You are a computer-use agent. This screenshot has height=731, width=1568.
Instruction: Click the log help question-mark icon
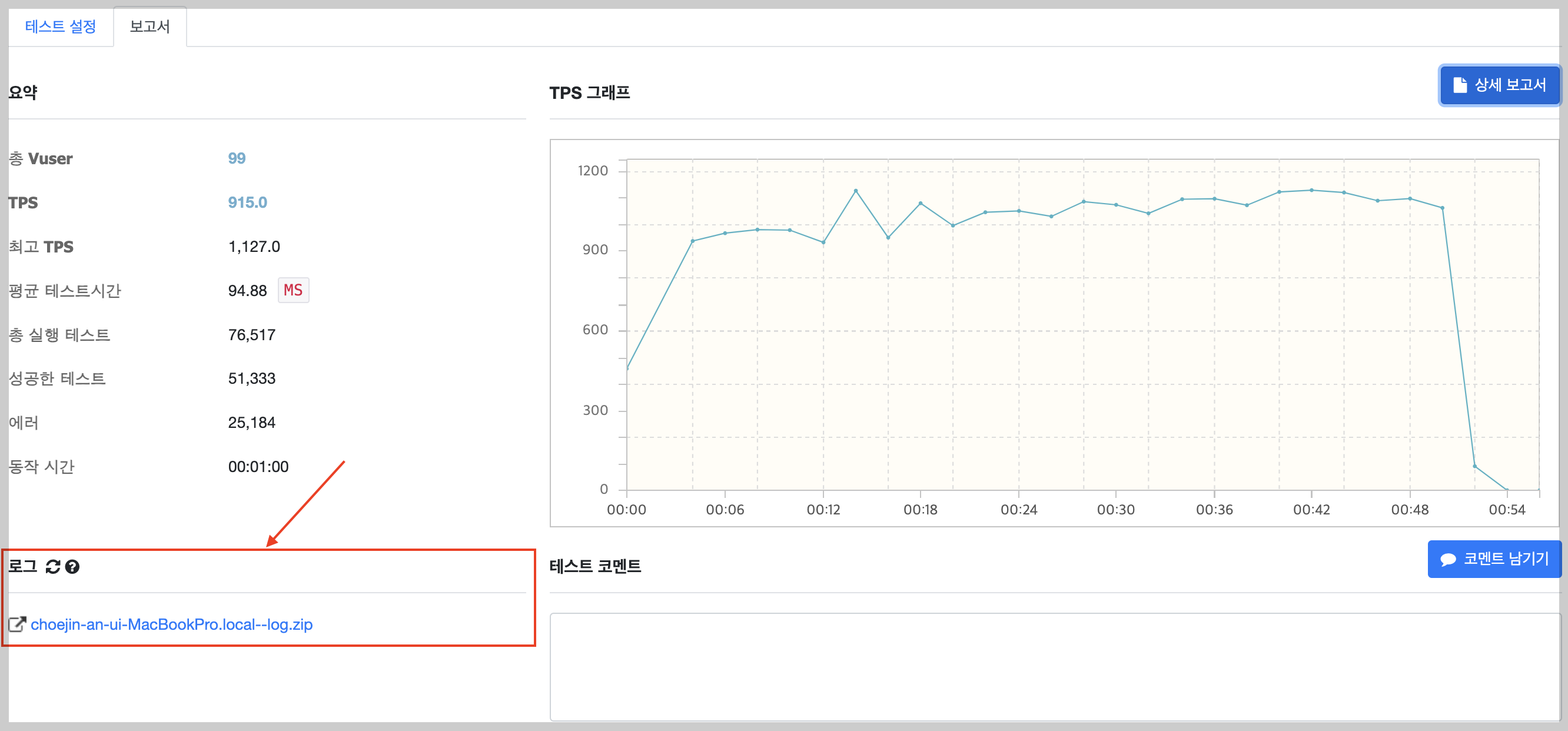[x=72, y=567]
